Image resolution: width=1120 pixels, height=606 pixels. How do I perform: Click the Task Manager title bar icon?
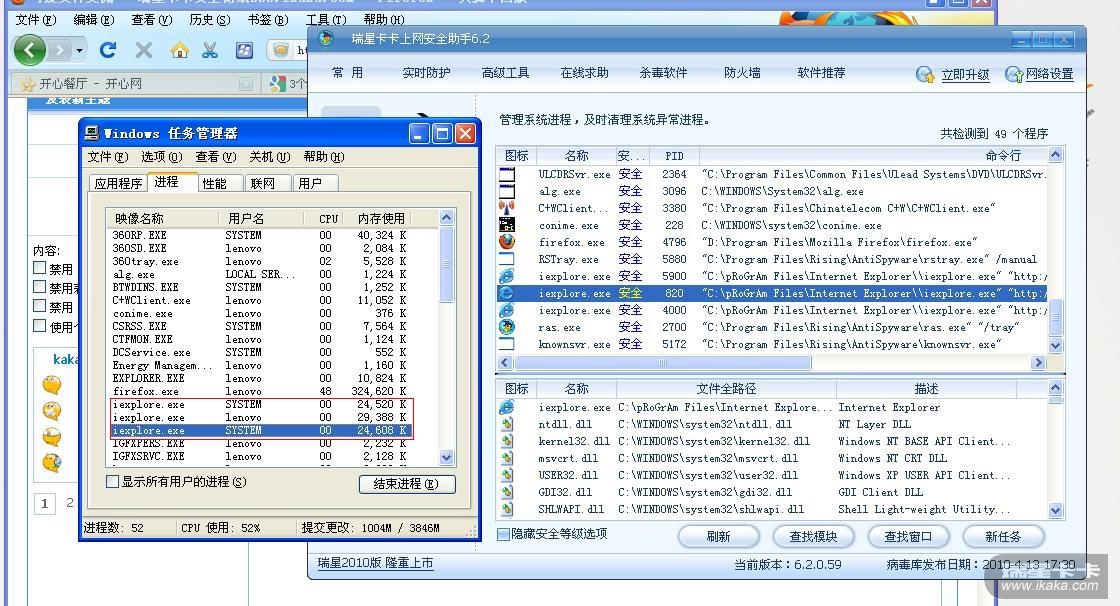click(91, 133)
